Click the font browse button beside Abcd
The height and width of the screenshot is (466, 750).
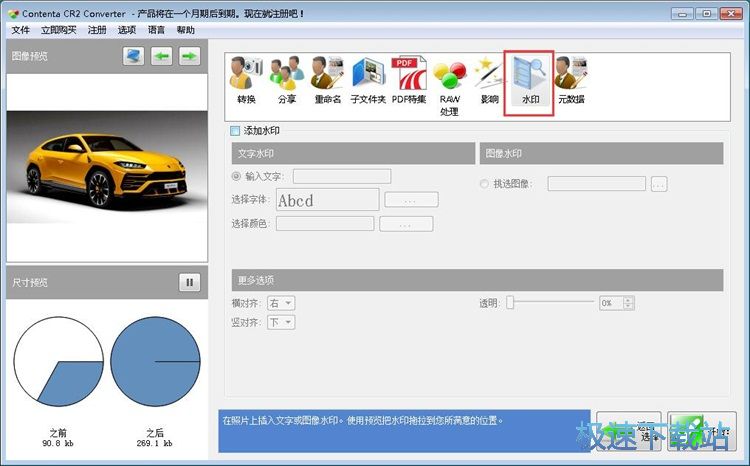411,200
